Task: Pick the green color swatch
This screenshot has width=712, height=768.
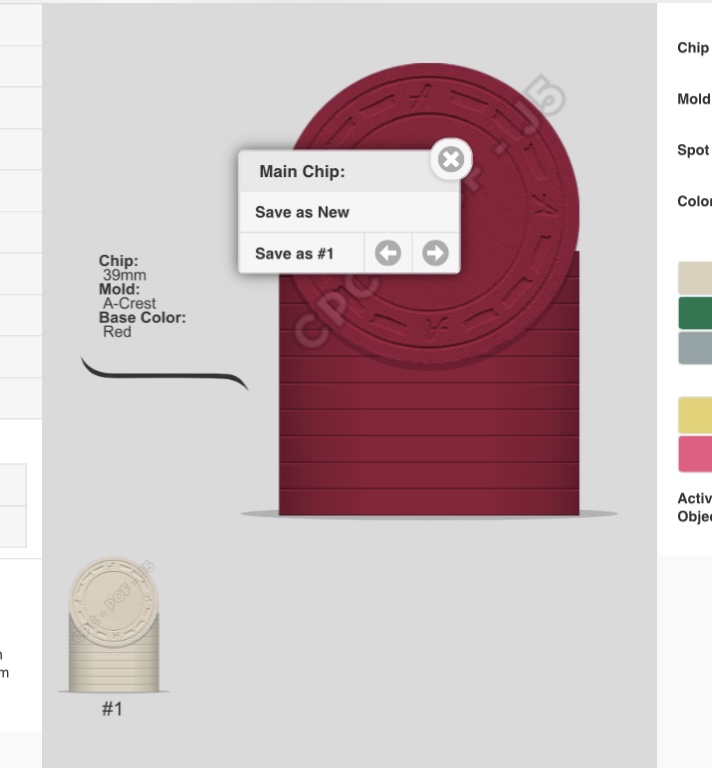Action: click(695, 313)
